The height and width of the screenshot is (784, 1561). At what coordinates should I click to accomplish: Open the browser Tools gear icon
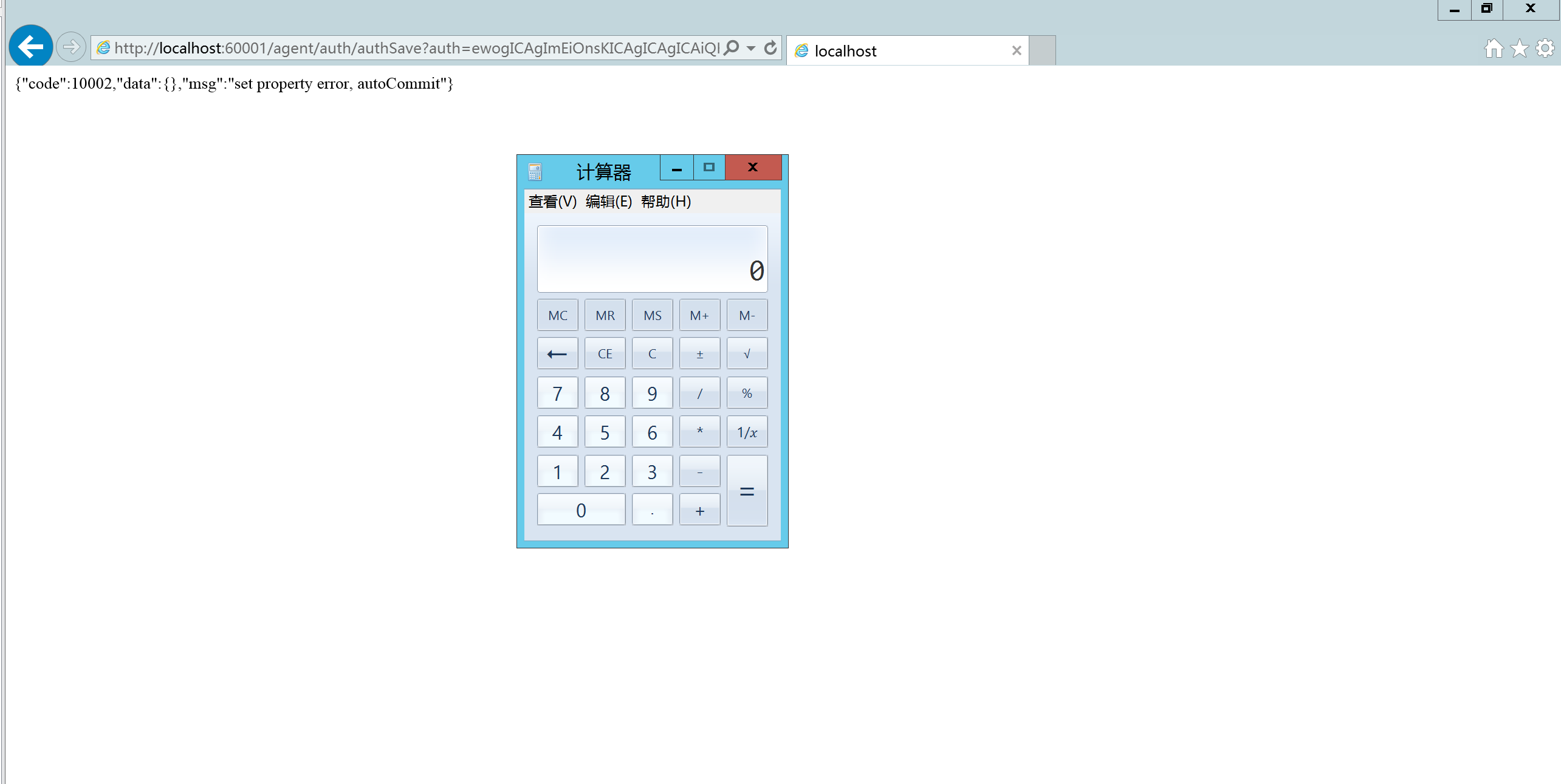tap(1545, 49)
